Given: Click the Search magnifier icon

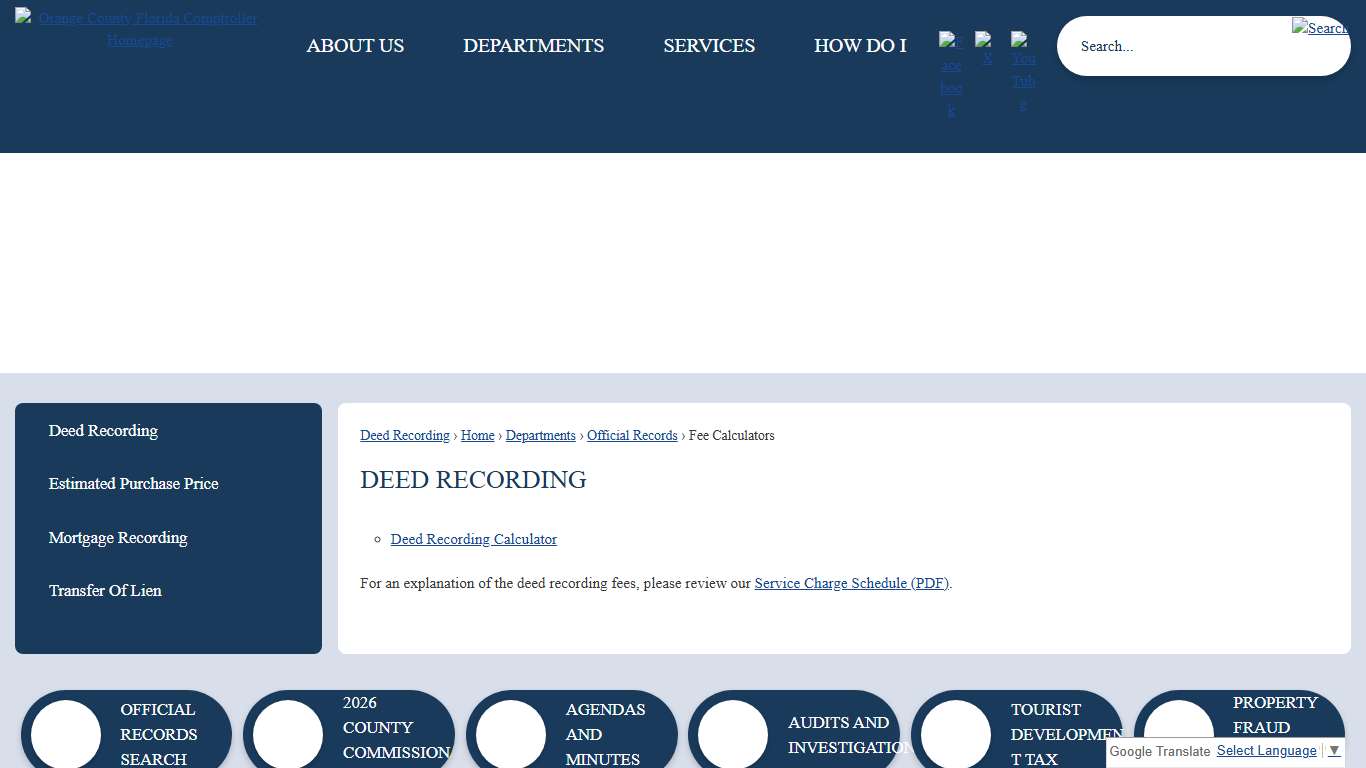Looking at the screenshot, I should tap(1319, 27).
